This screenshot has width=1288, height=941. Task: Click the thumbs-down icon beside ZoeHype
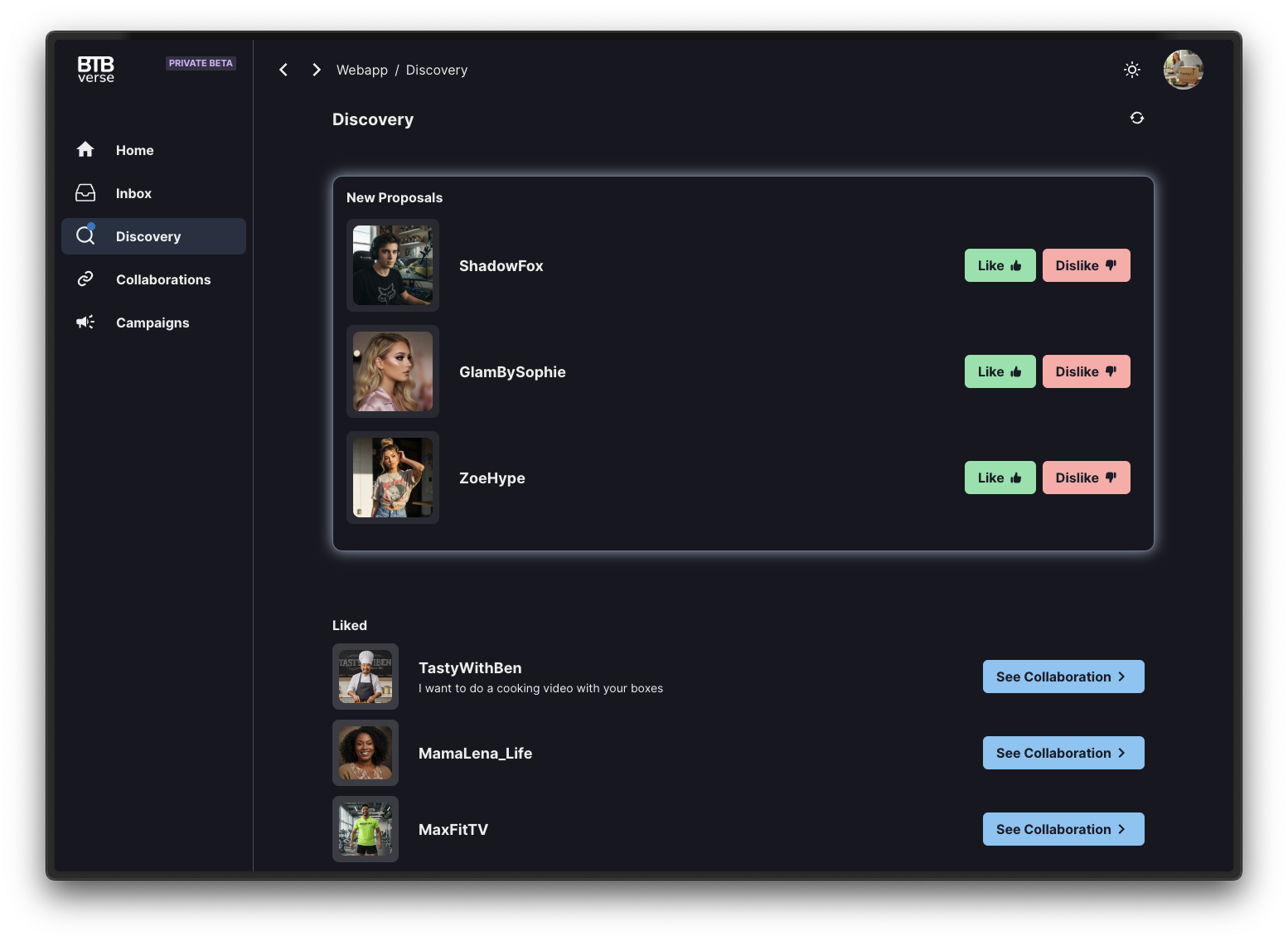[x=1111, y=477]
